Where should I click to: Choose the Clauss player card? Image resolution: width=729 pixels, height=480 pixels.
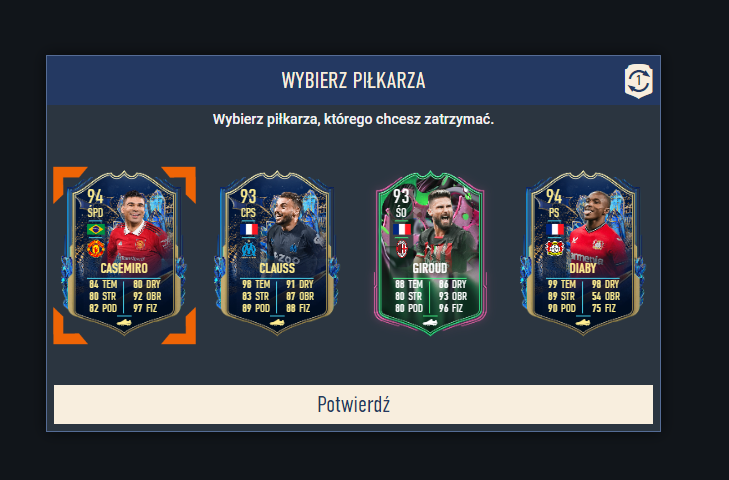pos(277,253)
